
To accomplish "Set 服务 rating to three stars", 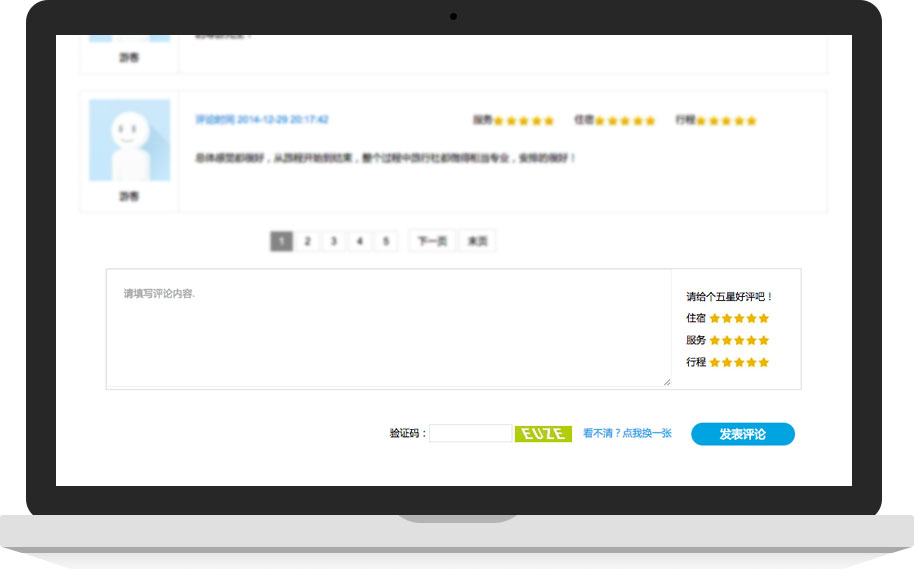I will point(739,340).
